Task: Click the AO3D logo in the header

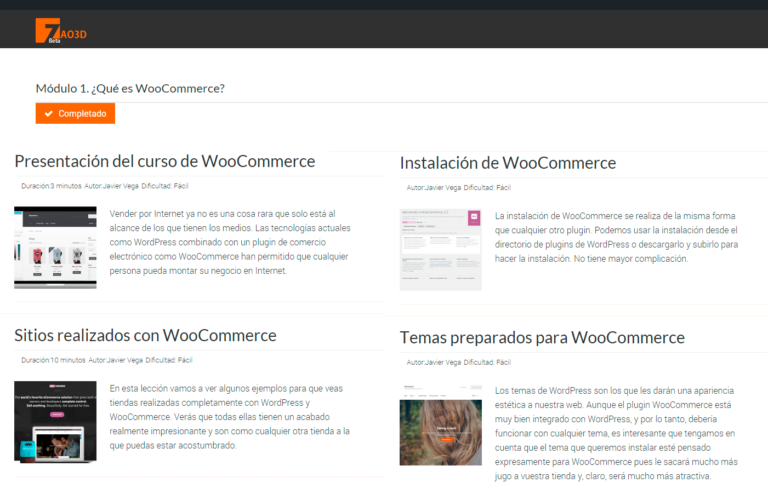Action: [61, 31]
